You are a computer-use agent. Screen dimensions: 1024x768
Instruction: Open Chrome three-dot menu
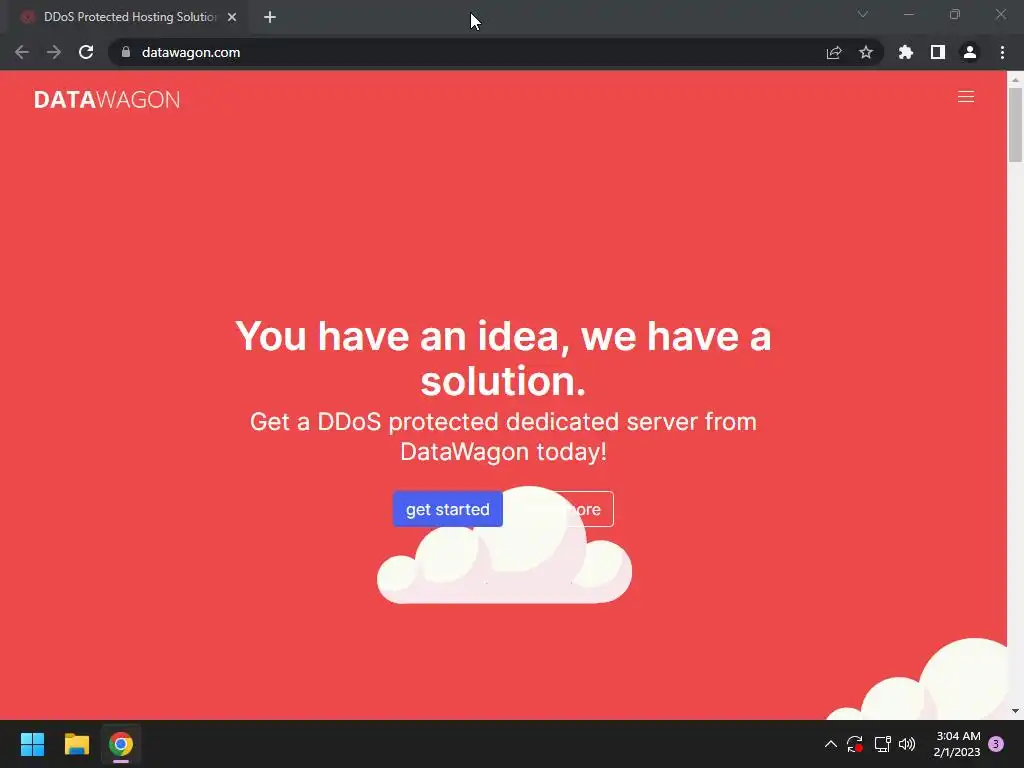[1002, 52]
